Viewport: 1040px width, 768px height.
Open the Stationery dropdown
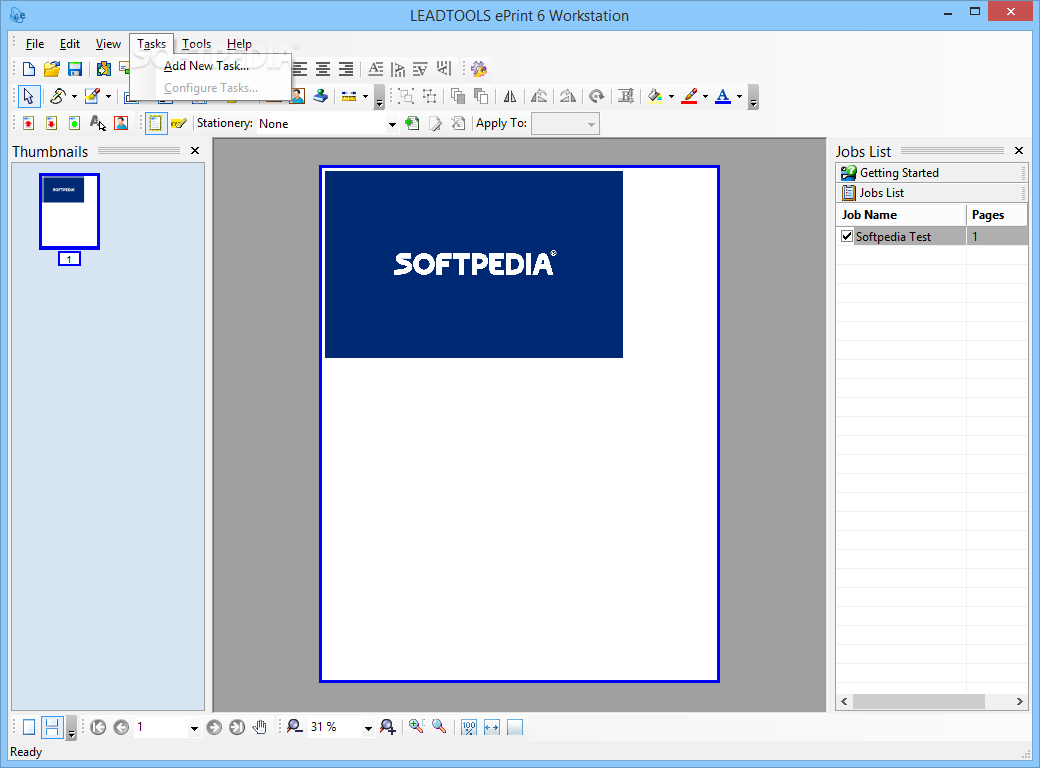pyautogui.click(x=392, y=124)
